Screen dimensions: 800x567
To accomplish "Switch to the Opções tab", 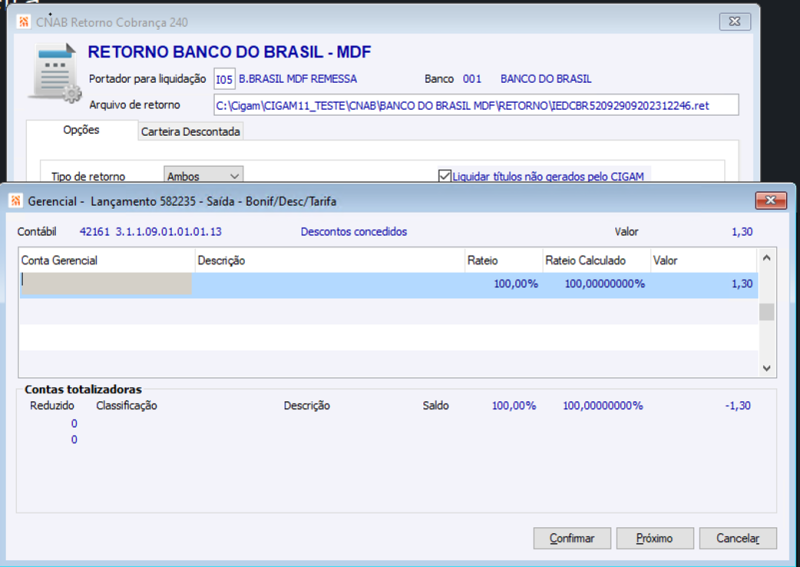I will (81, 130).
